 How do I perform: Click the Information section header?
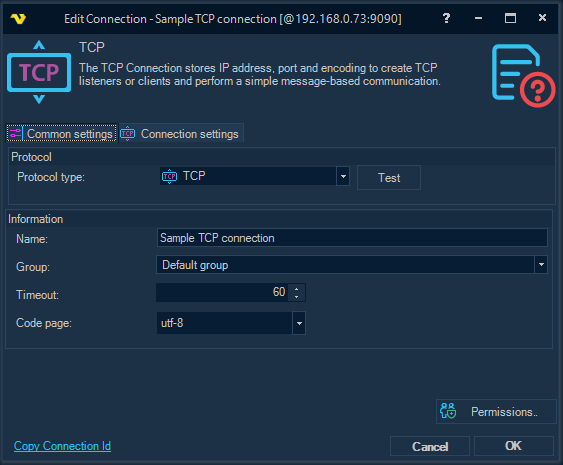point(36,219)
